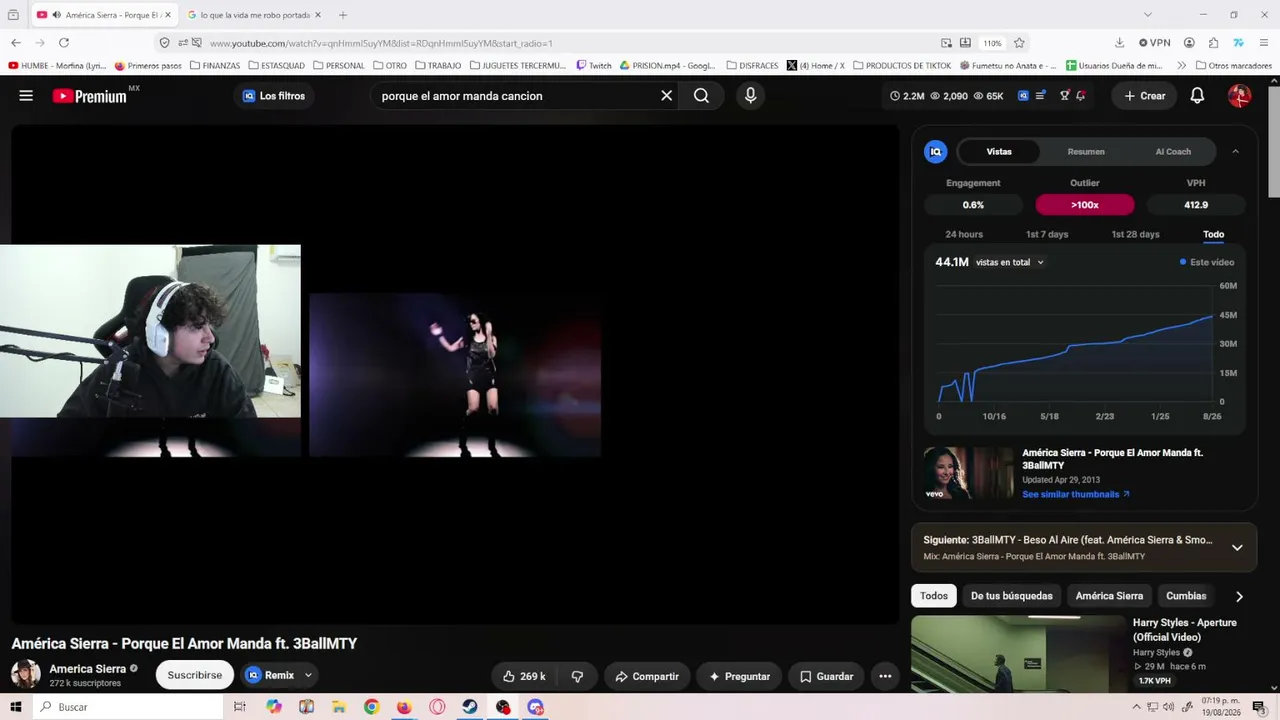Viewport: 1280px width, 720px height.
Task: List all tabs dropdown arrow
Action: (x=1148, y=15)
